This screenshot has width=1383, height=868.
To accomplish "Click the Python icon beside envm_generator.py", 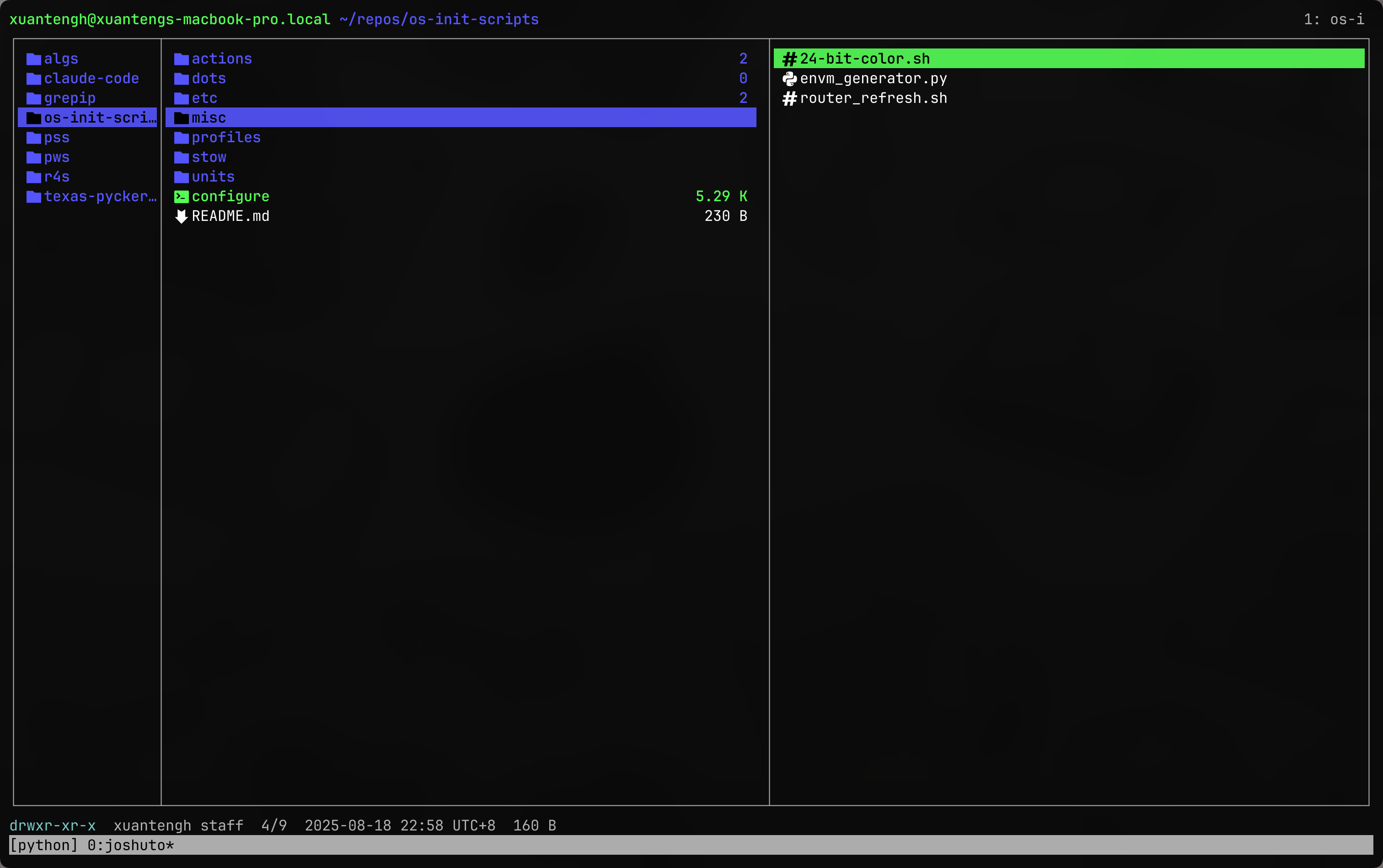I will pyautogui.click(x=789, y=79).
